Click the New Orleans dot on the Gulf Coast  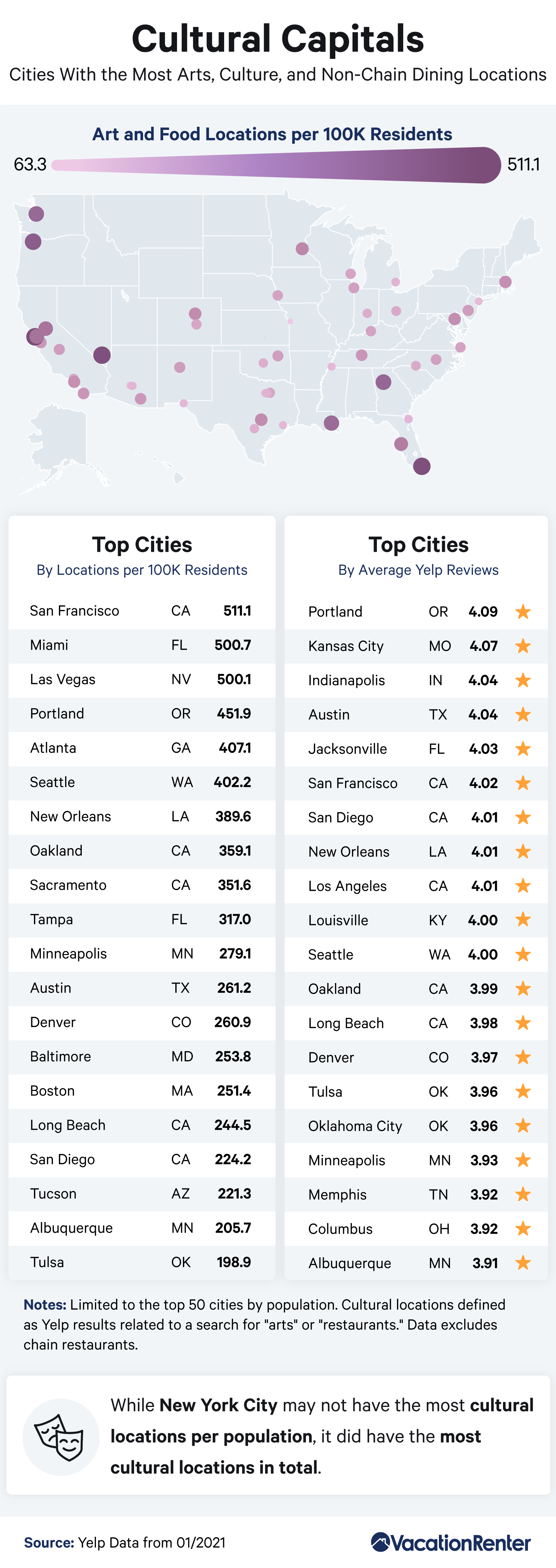point(331,423)
